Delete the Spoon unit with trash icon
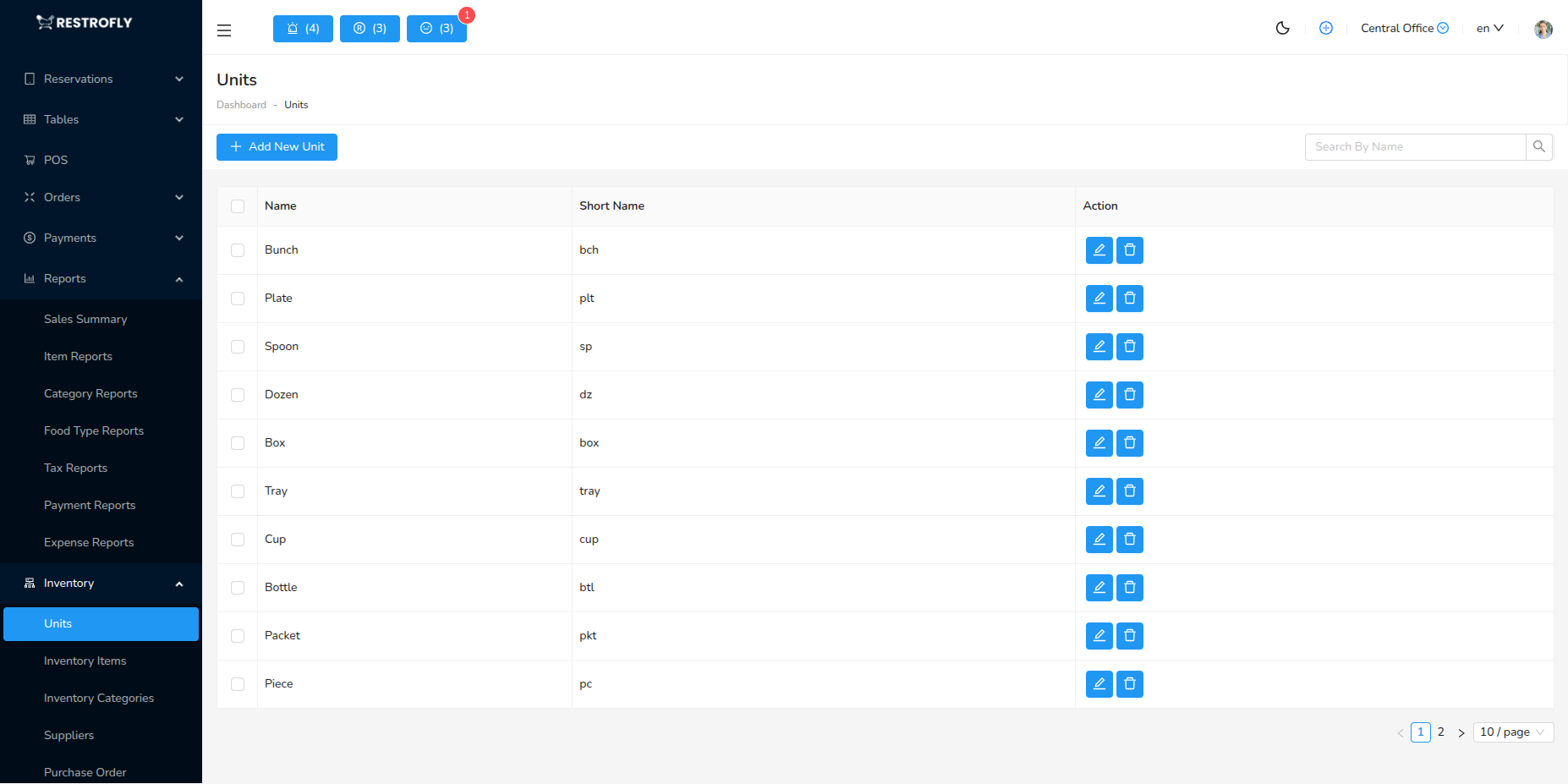Viewport: 1568px width, 784px height. [1129, 346]
